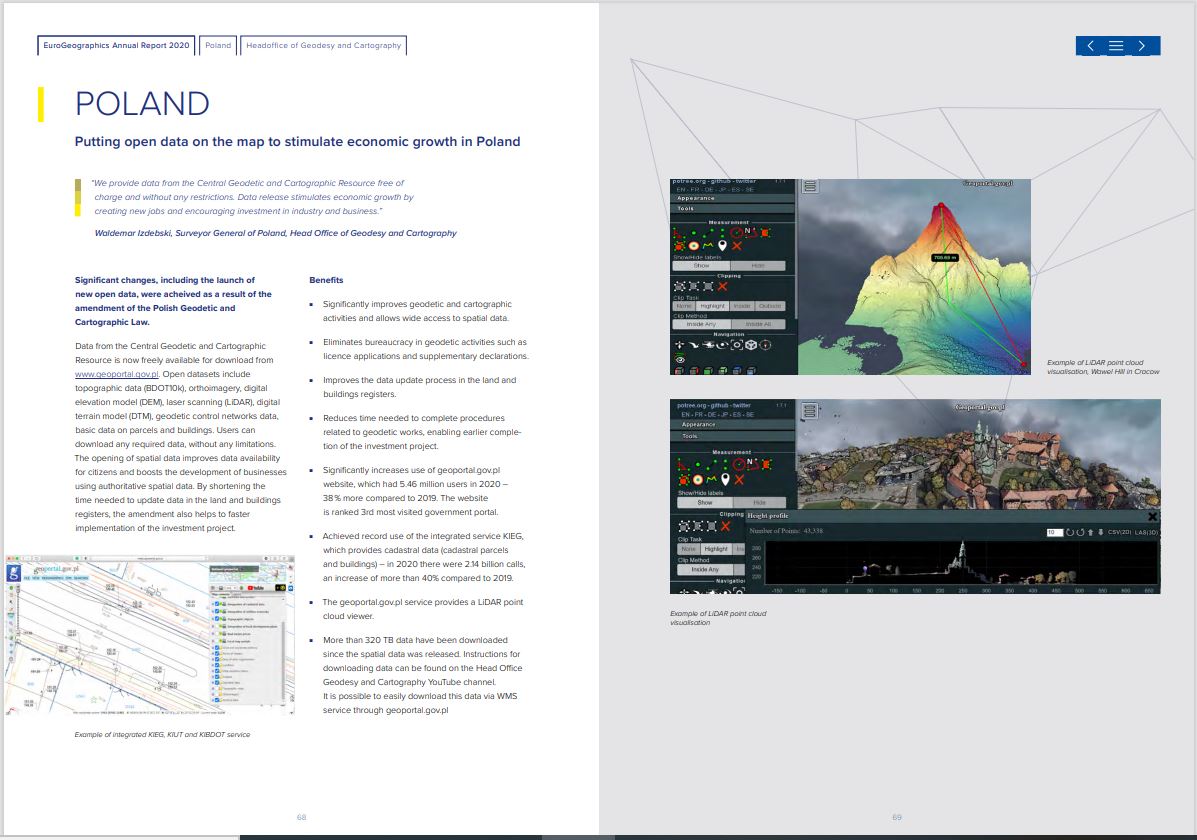Close the Height profile panel

click(x=1152, y=516)
